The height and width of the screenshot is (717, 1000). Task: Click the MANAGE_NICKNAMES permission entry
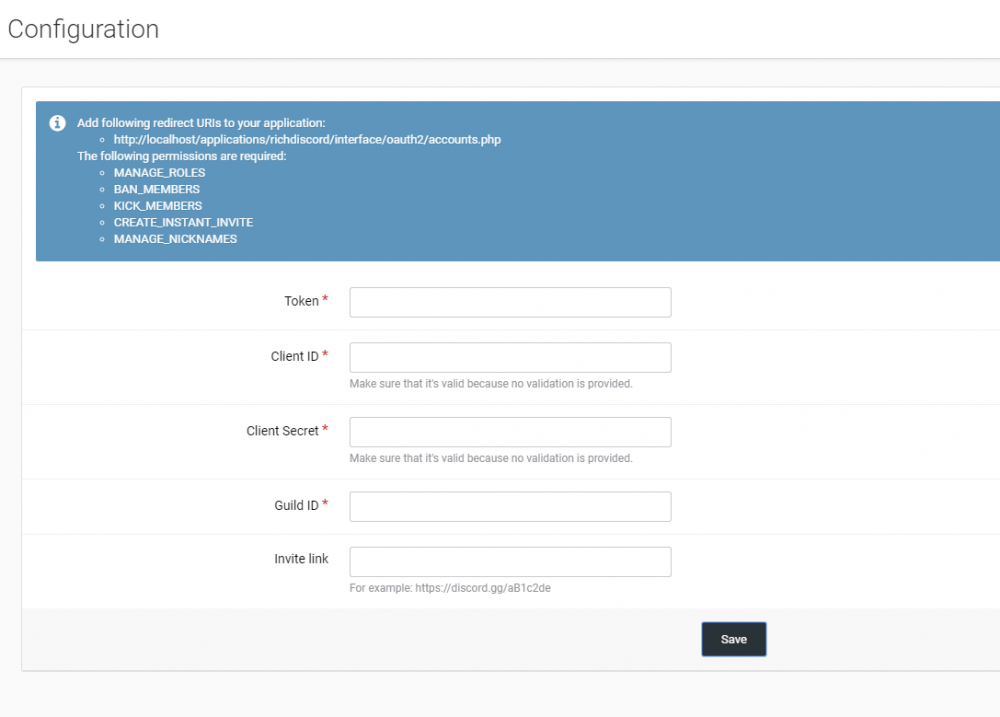pyautogui.click(x=175, y=239)
